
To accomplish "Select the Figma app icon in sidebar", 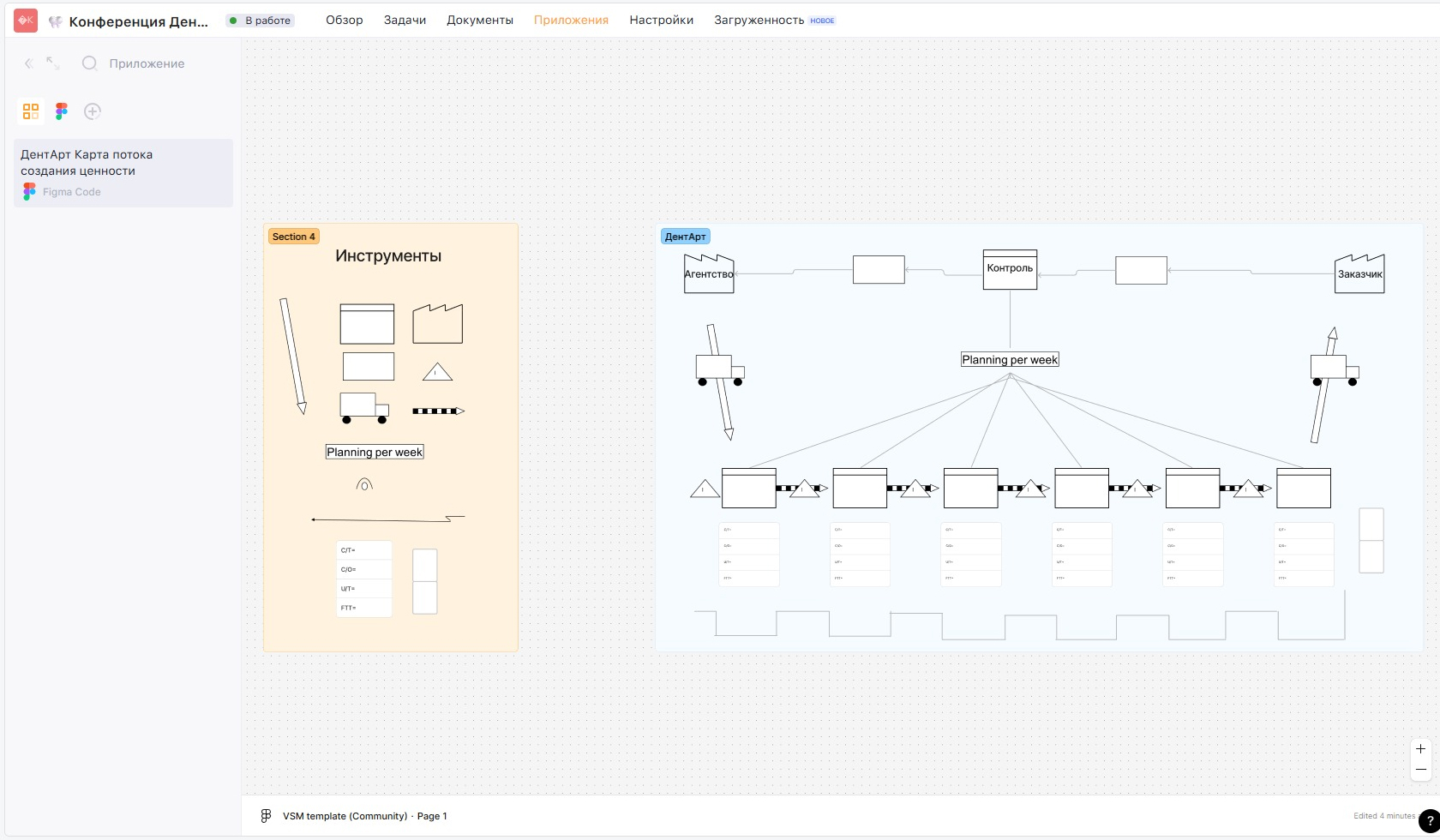I will 62,111.
